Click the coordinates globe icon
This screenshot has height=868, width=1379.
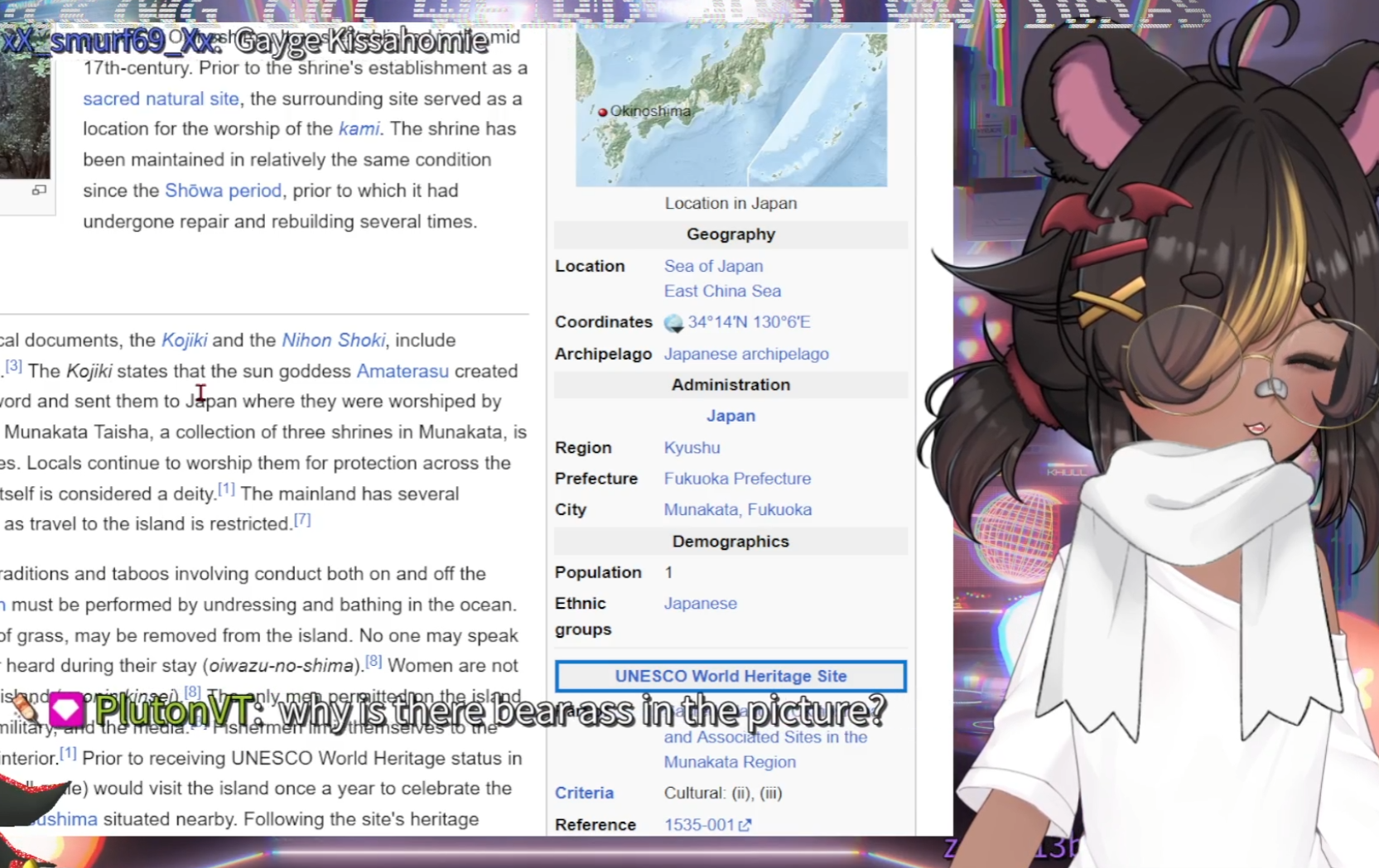pos(673,323)
